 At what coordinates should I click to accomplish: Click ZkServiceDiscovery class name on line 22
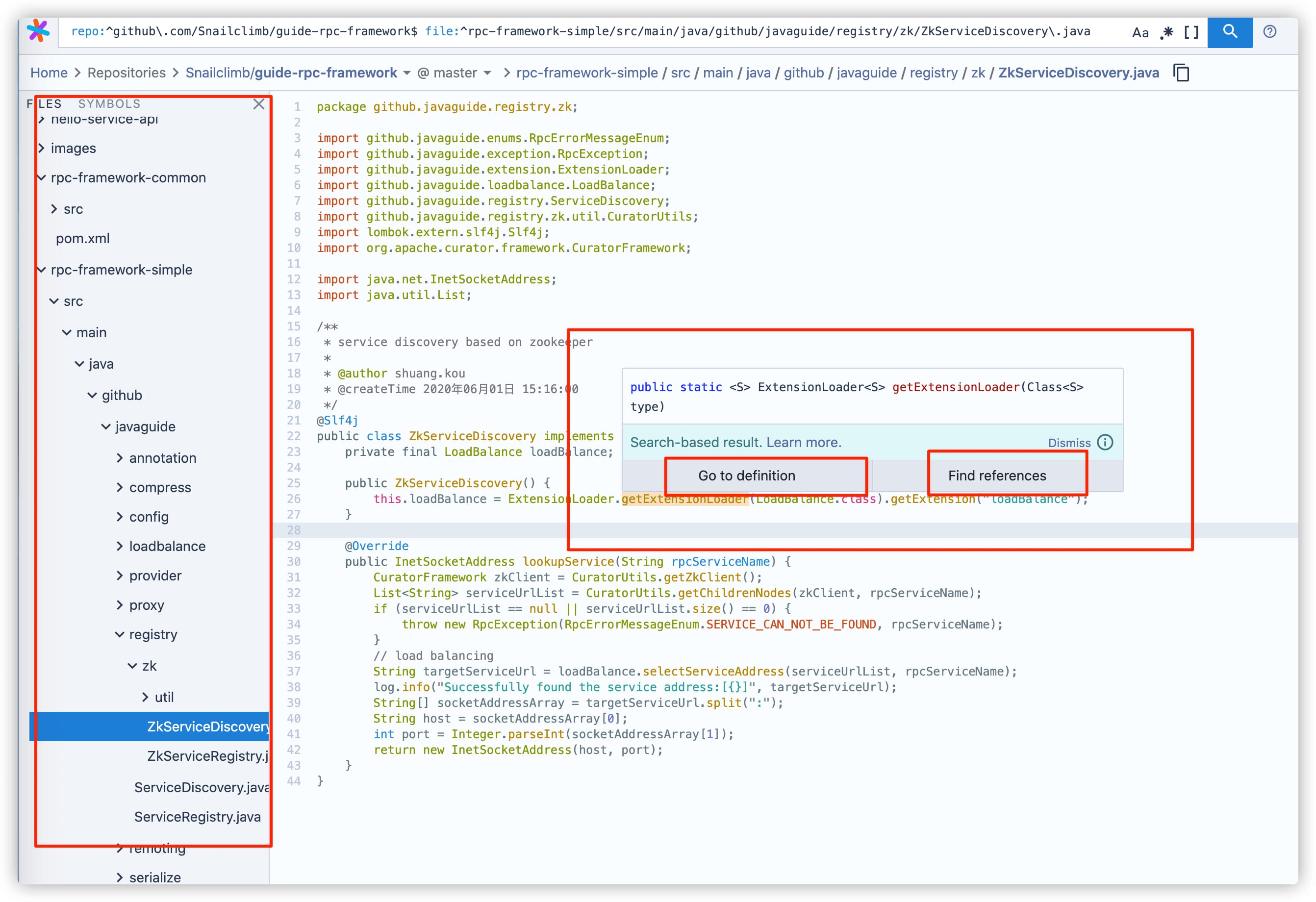point(472,437)
